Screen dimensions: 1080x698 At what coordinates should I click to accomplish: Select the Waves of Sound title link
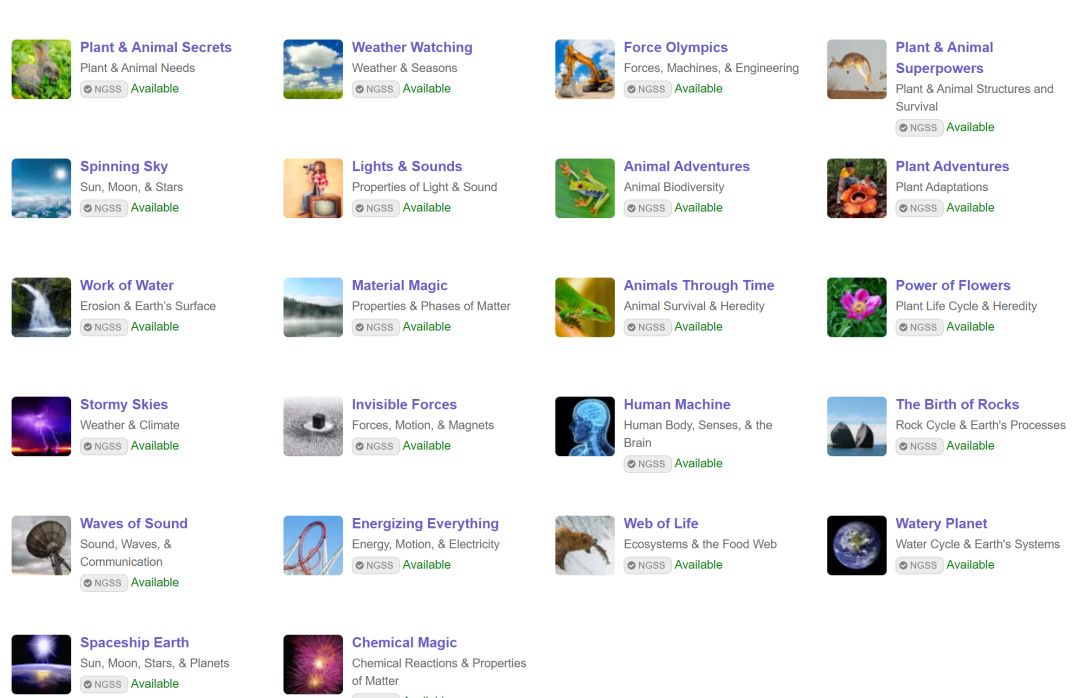pos(134,524)
